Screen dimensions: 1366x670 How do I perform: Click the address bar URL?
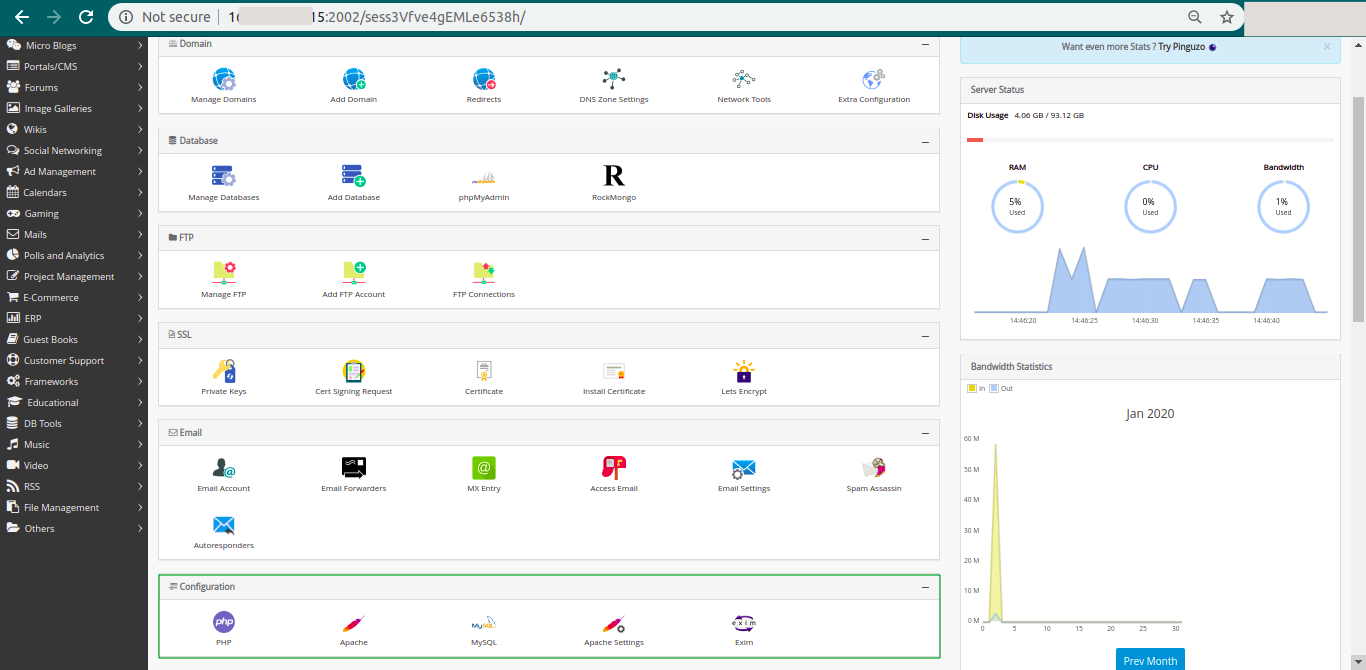coord(376,17)
